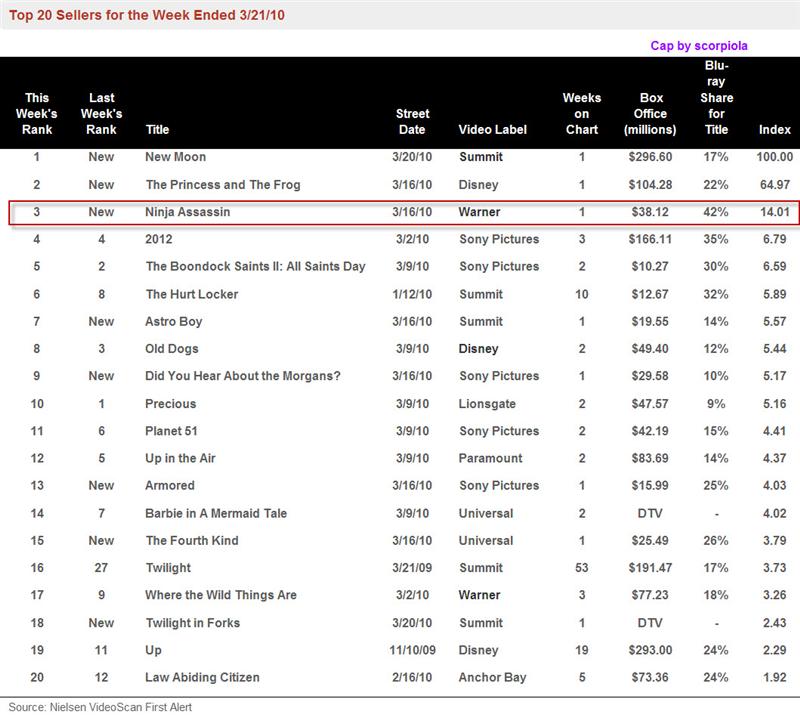
Task: Click the '11/10/09' street date
Action: pyautogui.click(x=412, y=650)
